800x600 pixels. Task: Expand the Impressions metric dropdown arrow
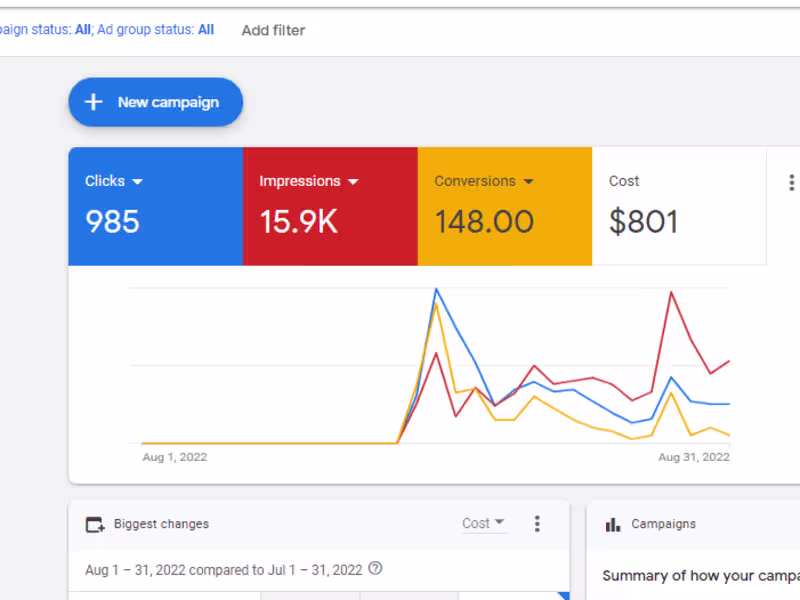352,182
